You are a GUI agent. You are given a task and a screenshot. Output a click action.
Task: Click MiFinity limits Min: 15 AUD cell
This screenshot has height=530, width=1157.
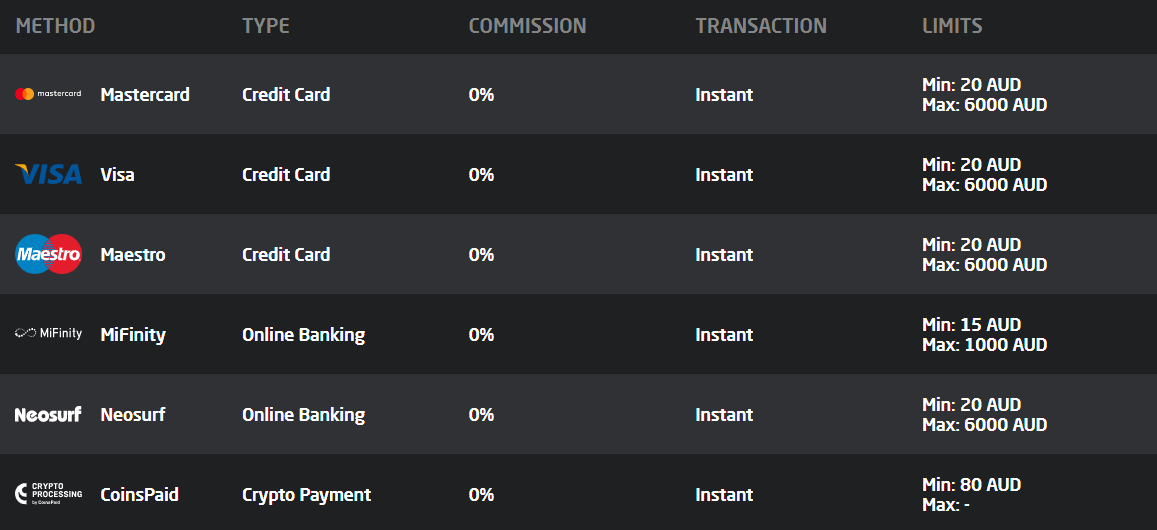pos(971,325)
